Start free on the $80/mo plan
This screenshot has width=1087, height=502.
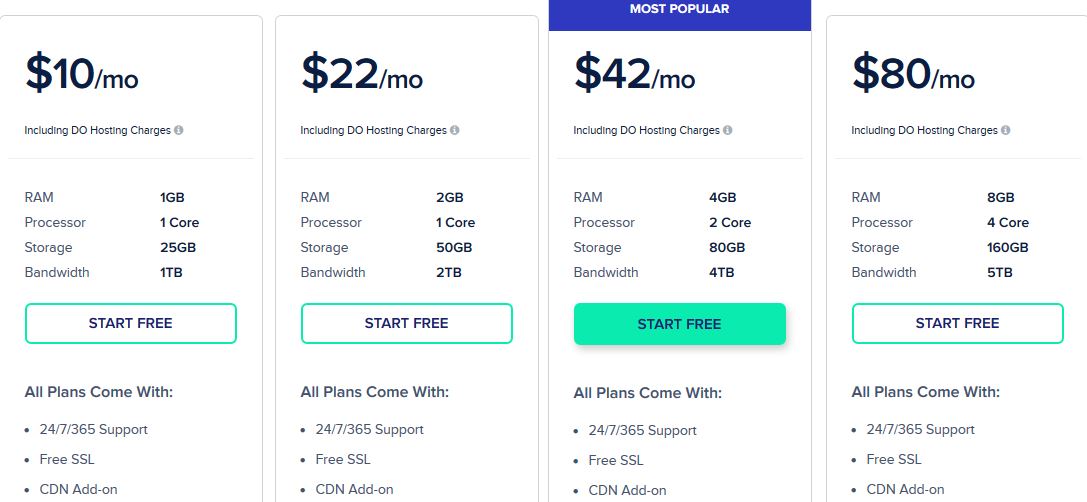tap(957, 323)
